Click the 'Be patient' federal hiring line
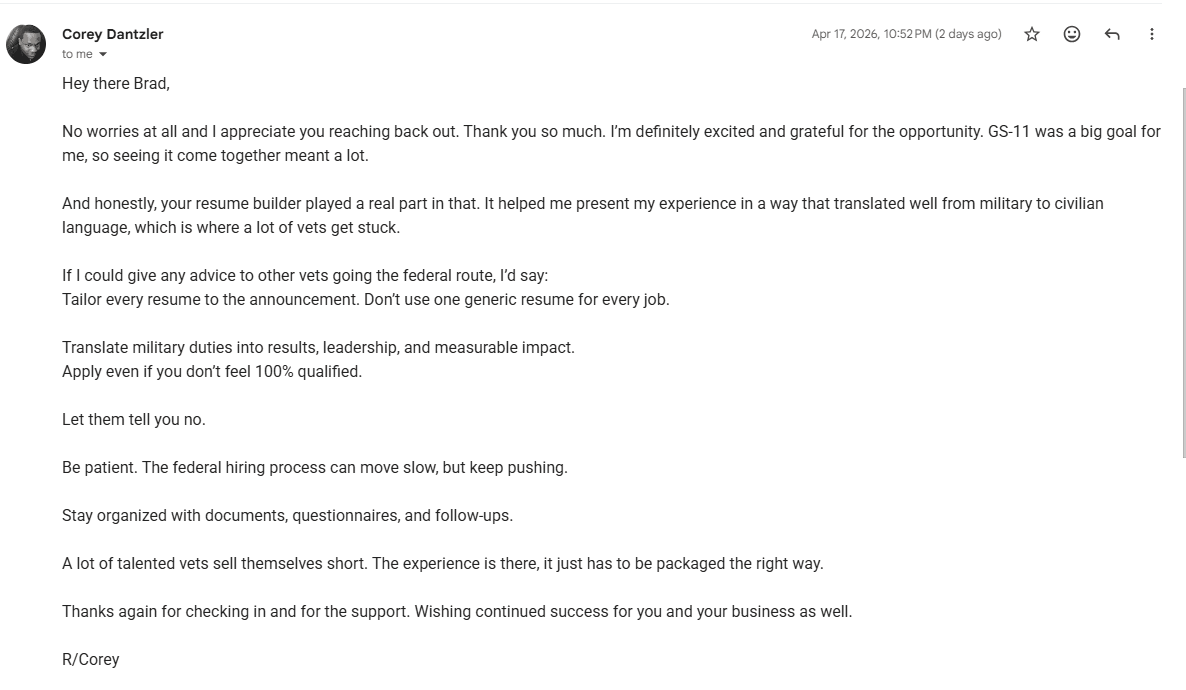 (315, 468)
